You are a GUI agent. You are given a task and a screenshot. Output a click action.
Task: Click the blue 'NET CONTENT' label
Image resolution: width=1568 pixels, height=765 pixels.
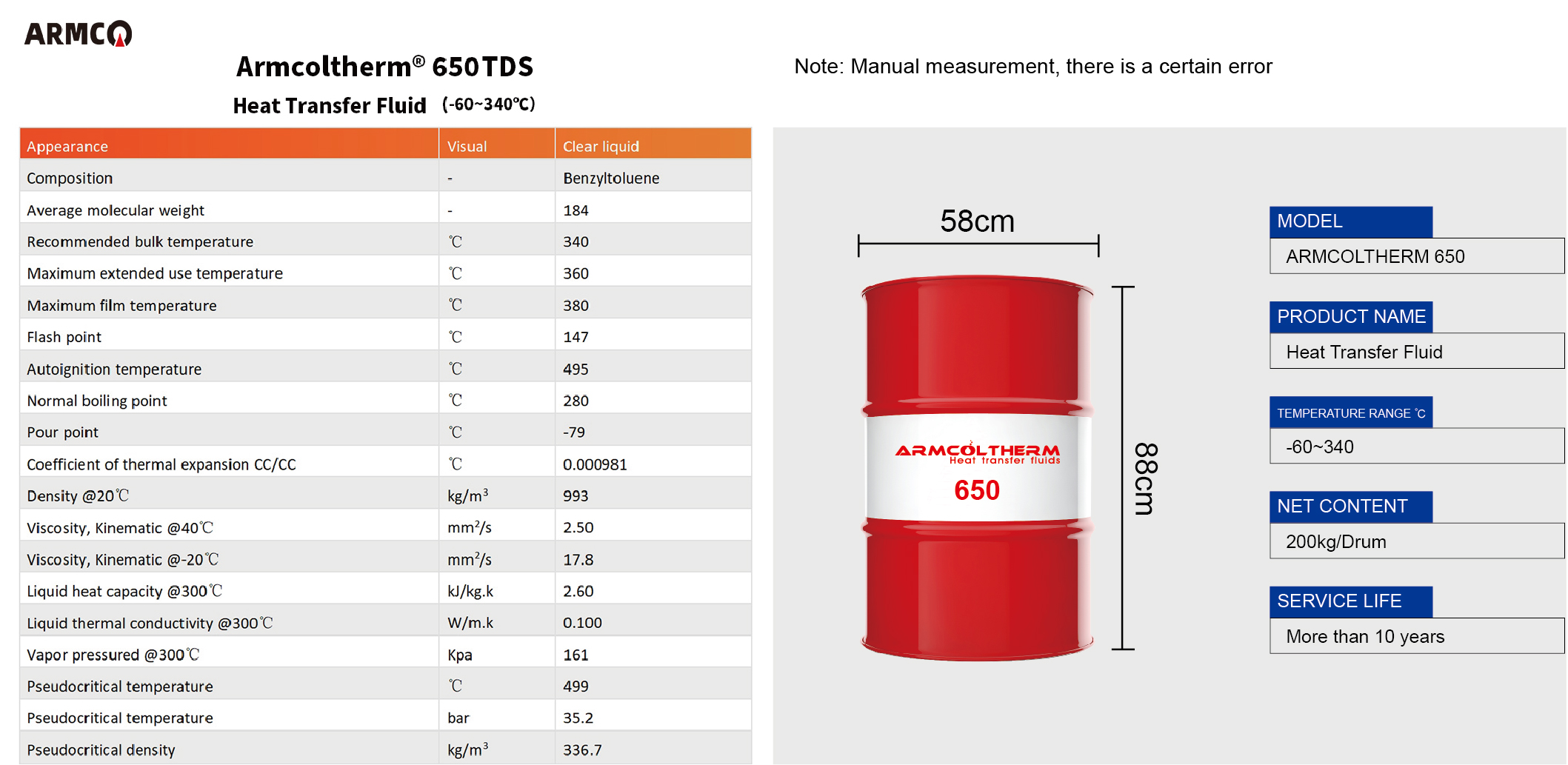(x=1351, y=507)
